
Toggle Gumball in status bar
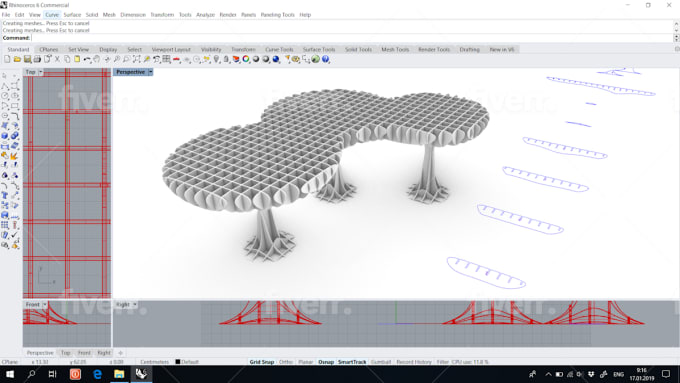point(381,362)
